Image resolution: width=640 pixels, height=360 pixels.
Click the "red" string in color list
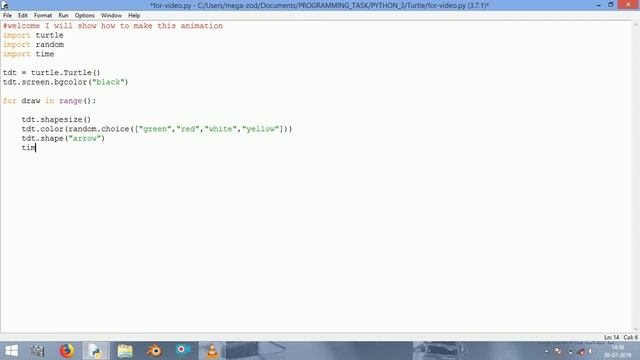pyautogui.click(x=188, y=129)
